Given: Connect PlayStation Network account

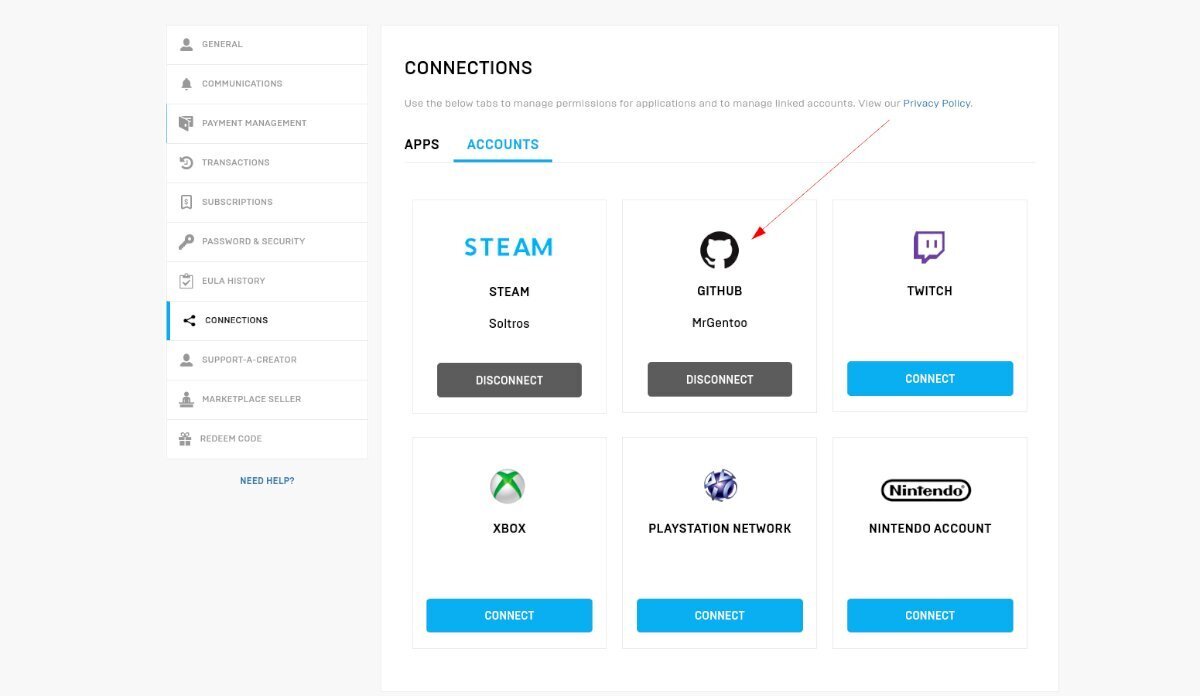Looking at the screenshot, I should (720, 616).
